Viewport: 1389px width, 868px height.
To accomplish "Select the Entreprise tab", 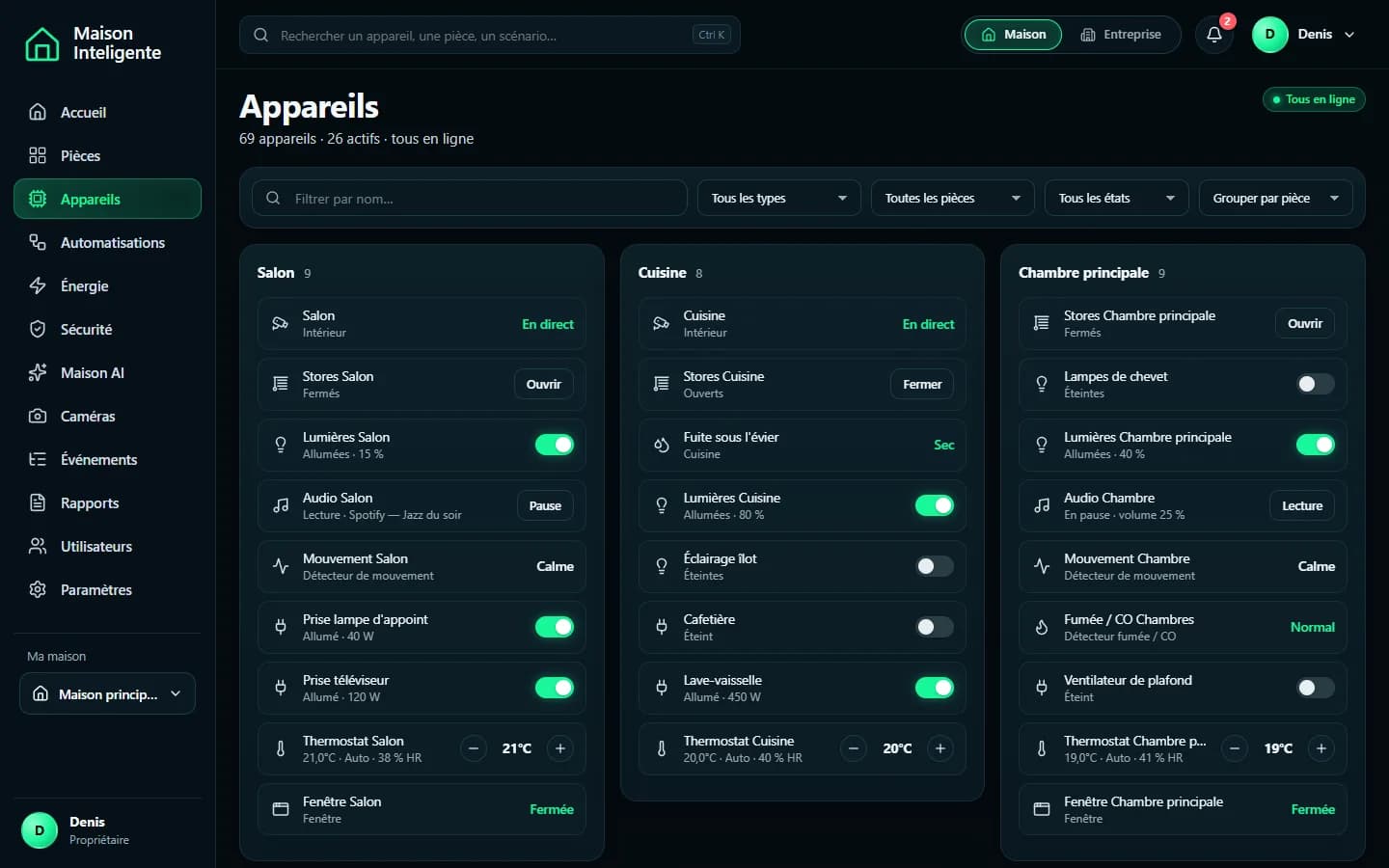I will tap(1121, 35).
